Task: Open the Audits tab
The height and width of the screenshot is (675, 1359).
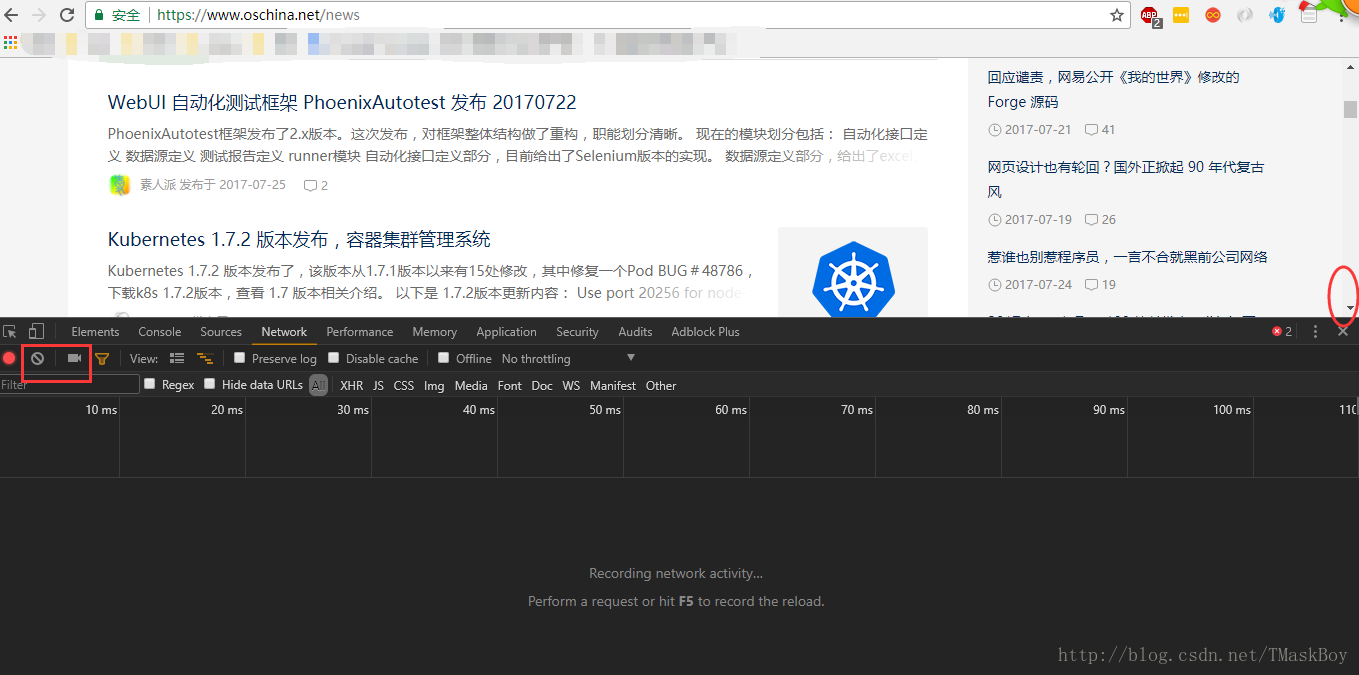Action: pyautogui.click(x=635, y=332)
